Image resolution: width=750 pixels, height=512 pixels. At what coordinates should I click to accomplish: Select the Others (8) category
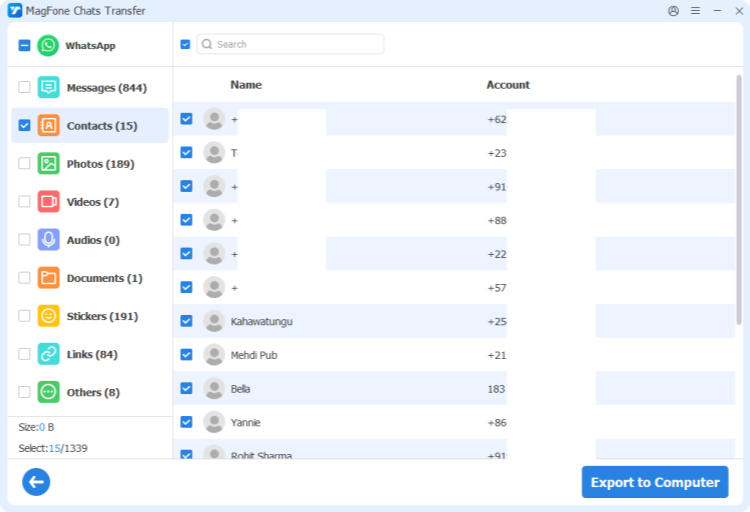[92, 392]
